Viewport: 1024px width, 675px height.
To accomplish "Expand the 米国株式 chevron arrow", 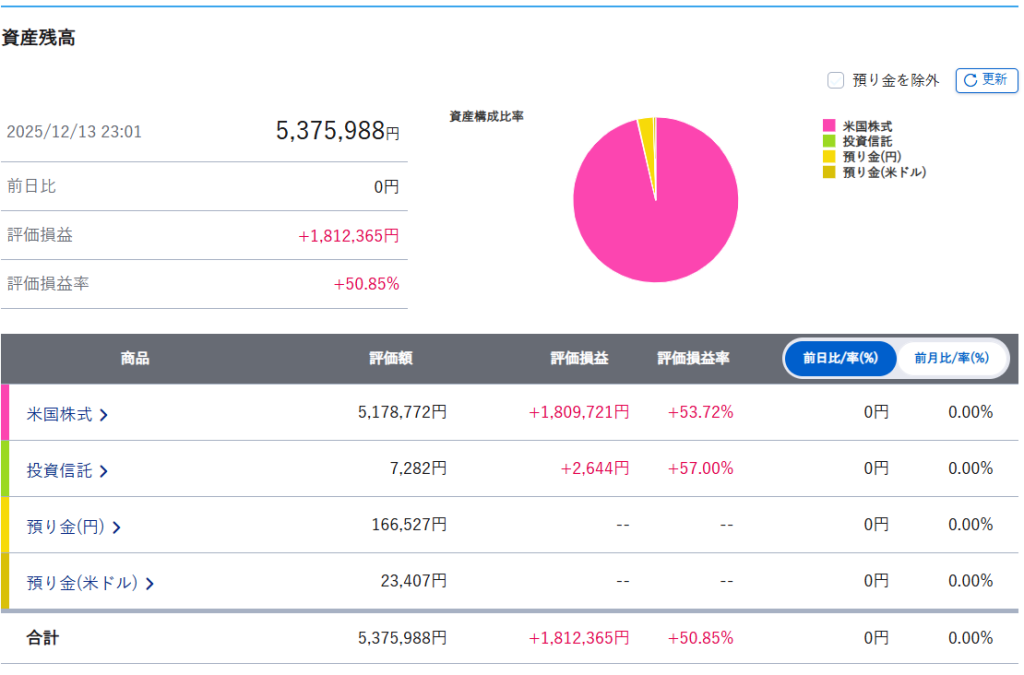I will [x=104, y=414].
